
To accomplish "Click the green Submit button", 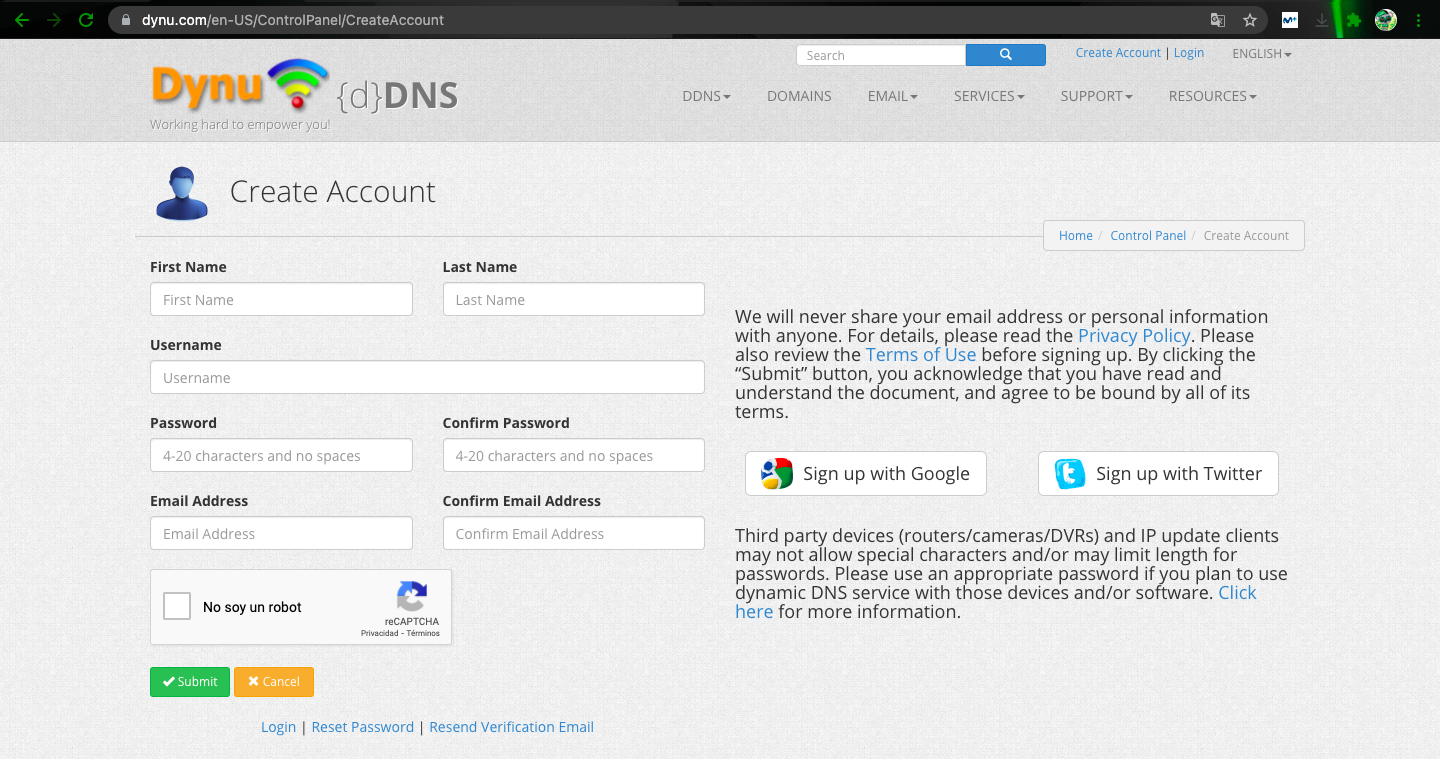I will [190, 682].
